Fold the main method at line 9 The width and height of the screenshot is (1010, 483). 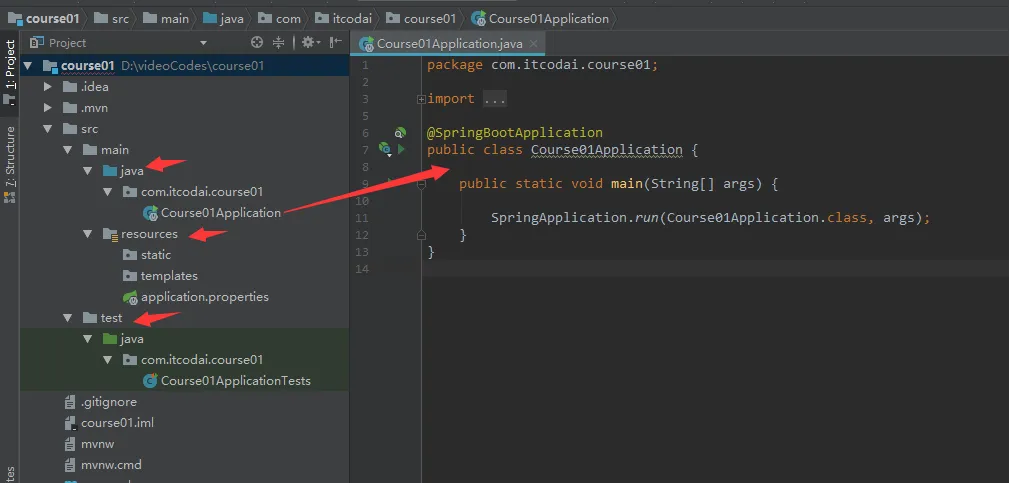pos(421,184)
